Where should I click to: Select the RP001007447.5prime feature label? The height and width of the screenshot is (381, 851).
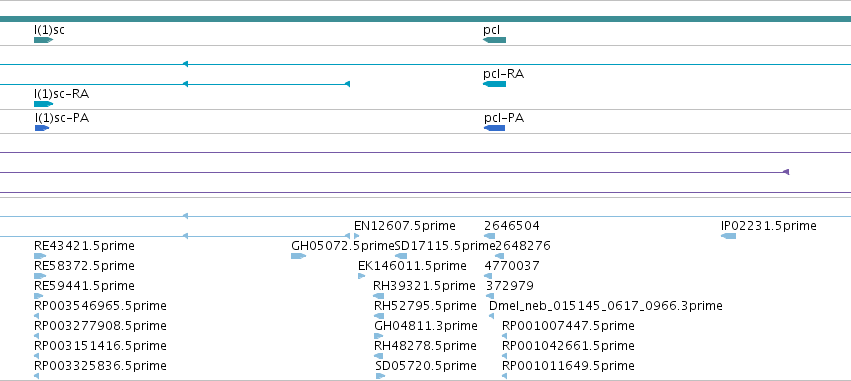click(568, 326)
